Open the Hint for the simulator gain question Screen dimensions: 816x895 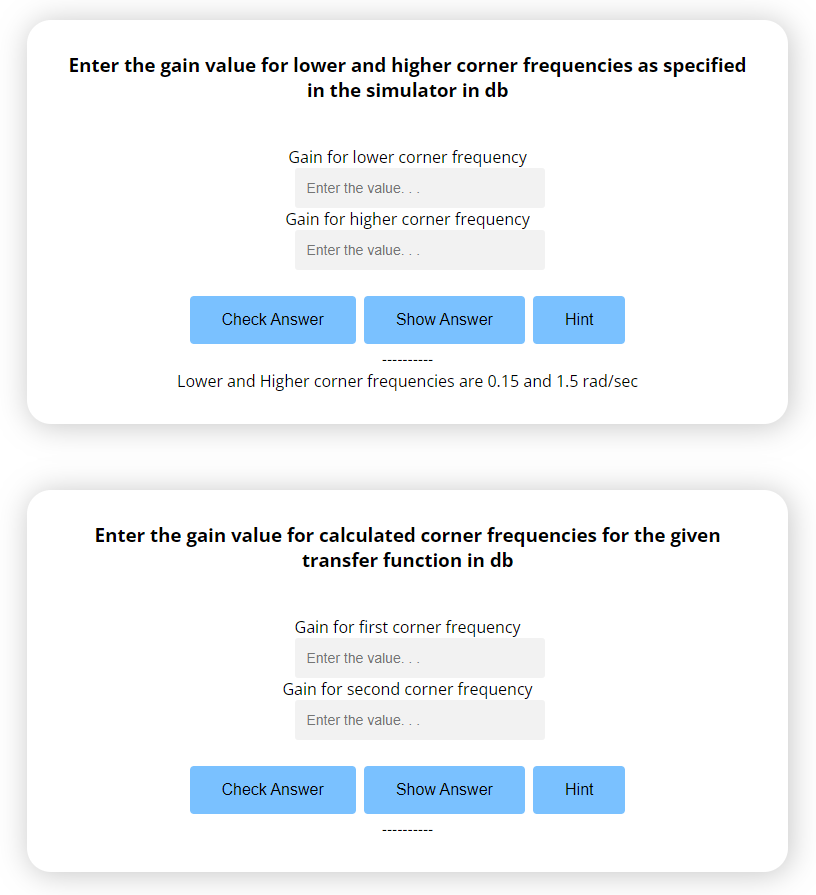click(x=578, y=320)
